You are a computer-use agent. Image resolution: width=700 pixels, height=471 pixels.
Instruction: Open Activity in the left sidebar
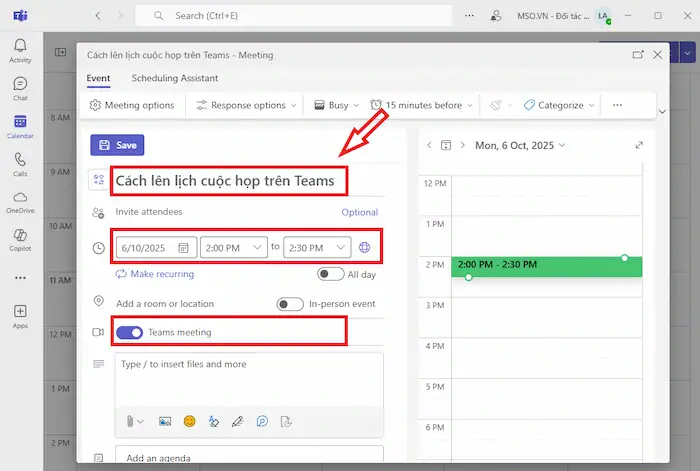coord(20,50)
